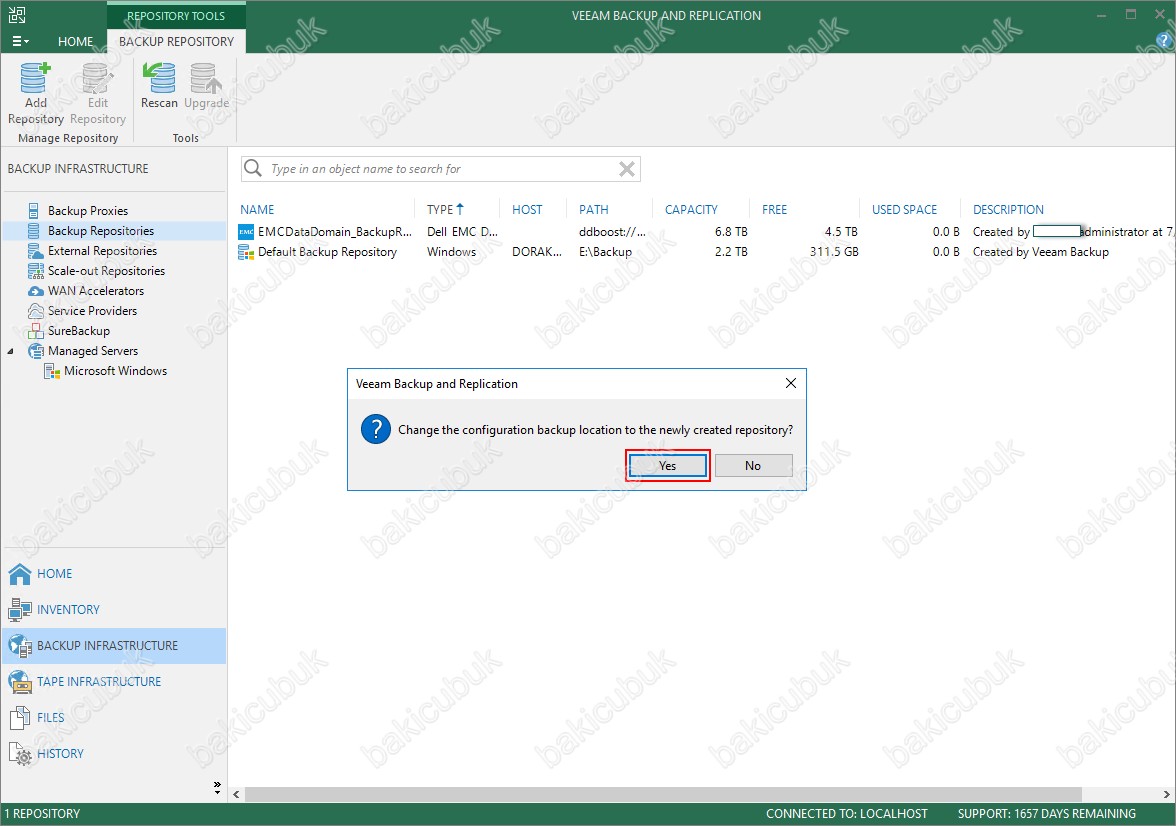Open help via the question mark icon
The width and height of the screenshot is (1176, 826).
[x=1164, y=41]
